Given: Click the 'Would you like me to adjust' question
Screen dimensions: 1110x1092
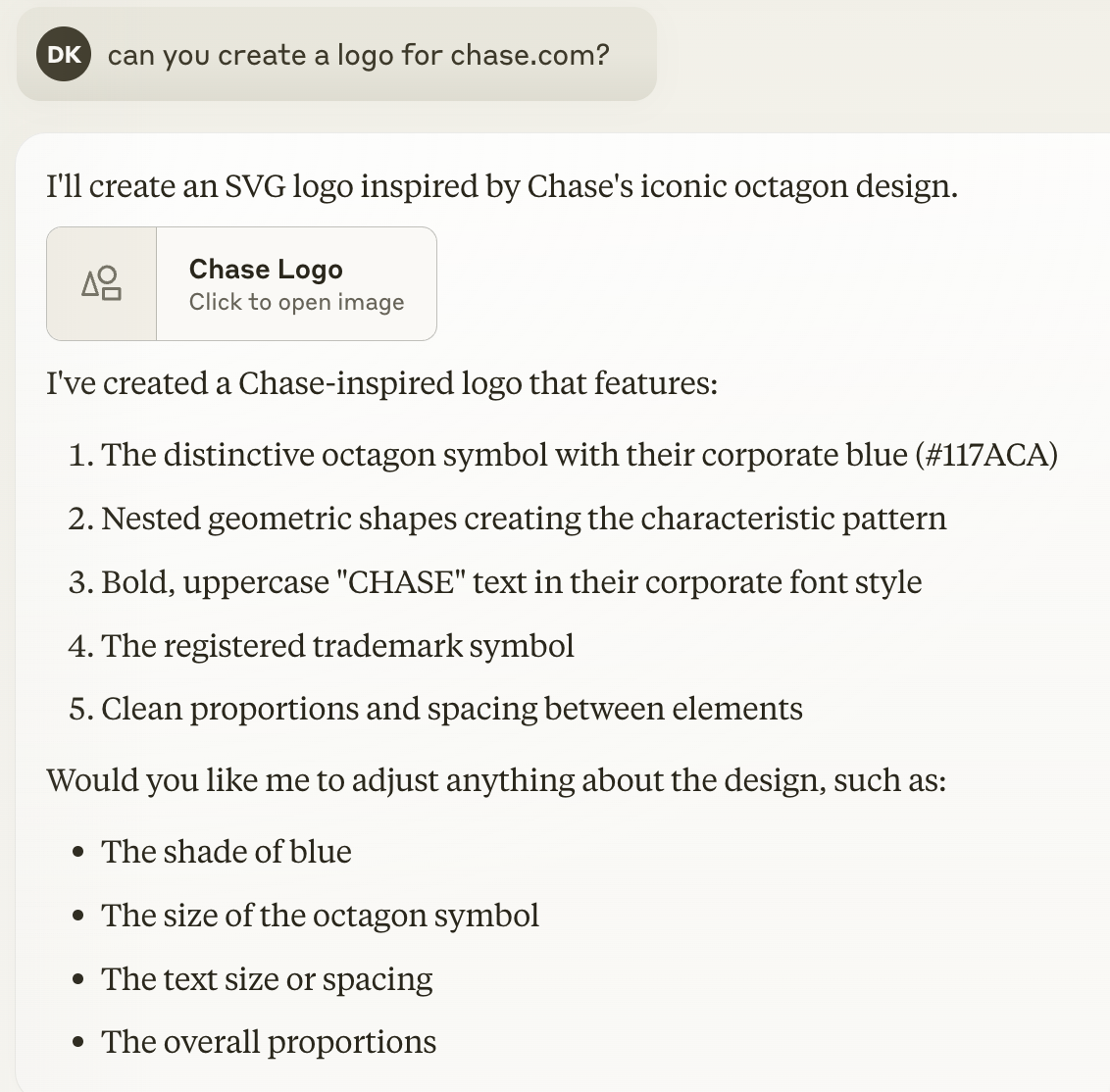Looking at the screenshot, I should click(x=496, y=780).
